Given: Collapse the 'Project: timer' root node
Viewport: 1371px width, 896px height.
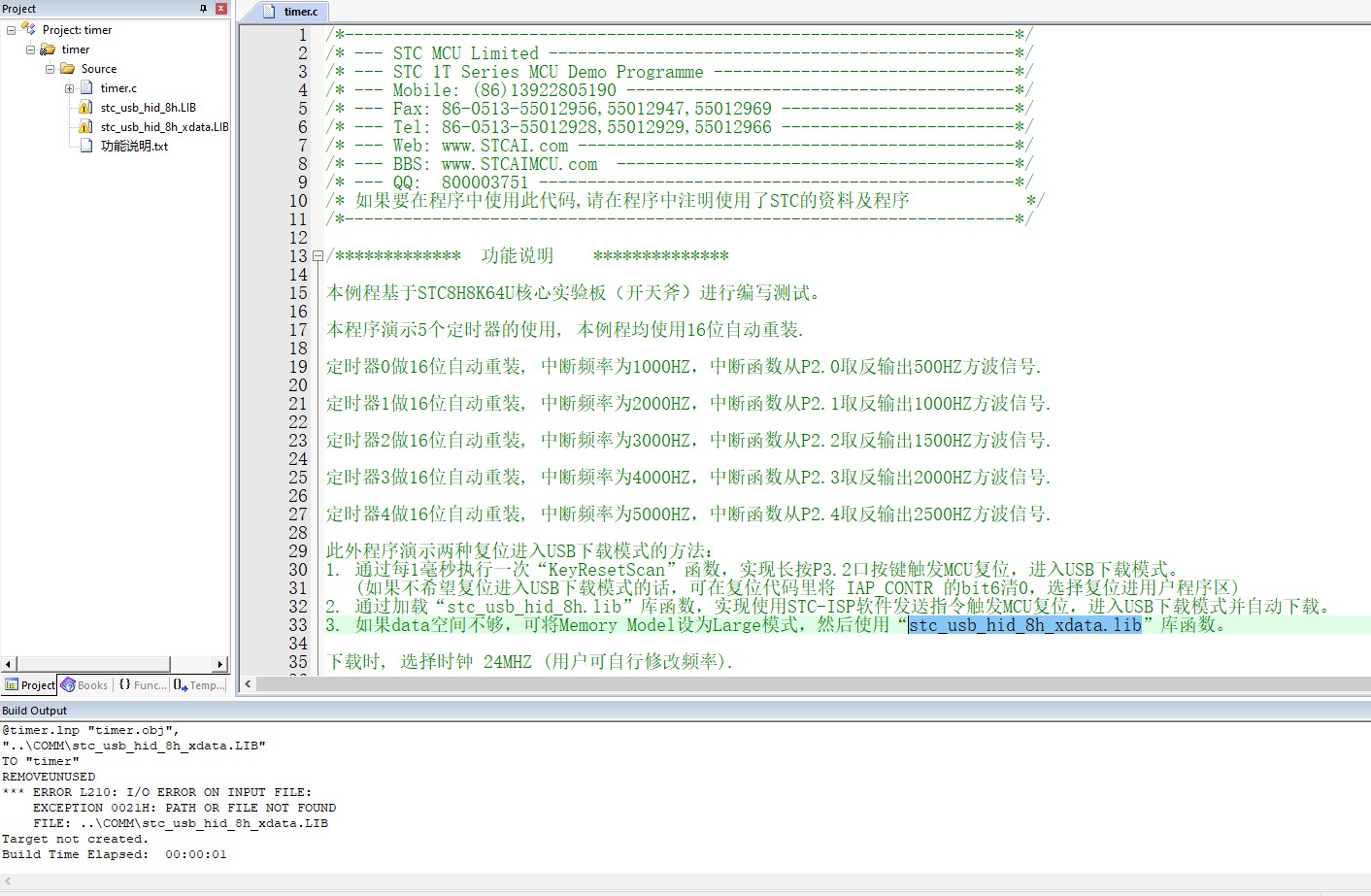Looking at the screenshot, I should [11, 30].
